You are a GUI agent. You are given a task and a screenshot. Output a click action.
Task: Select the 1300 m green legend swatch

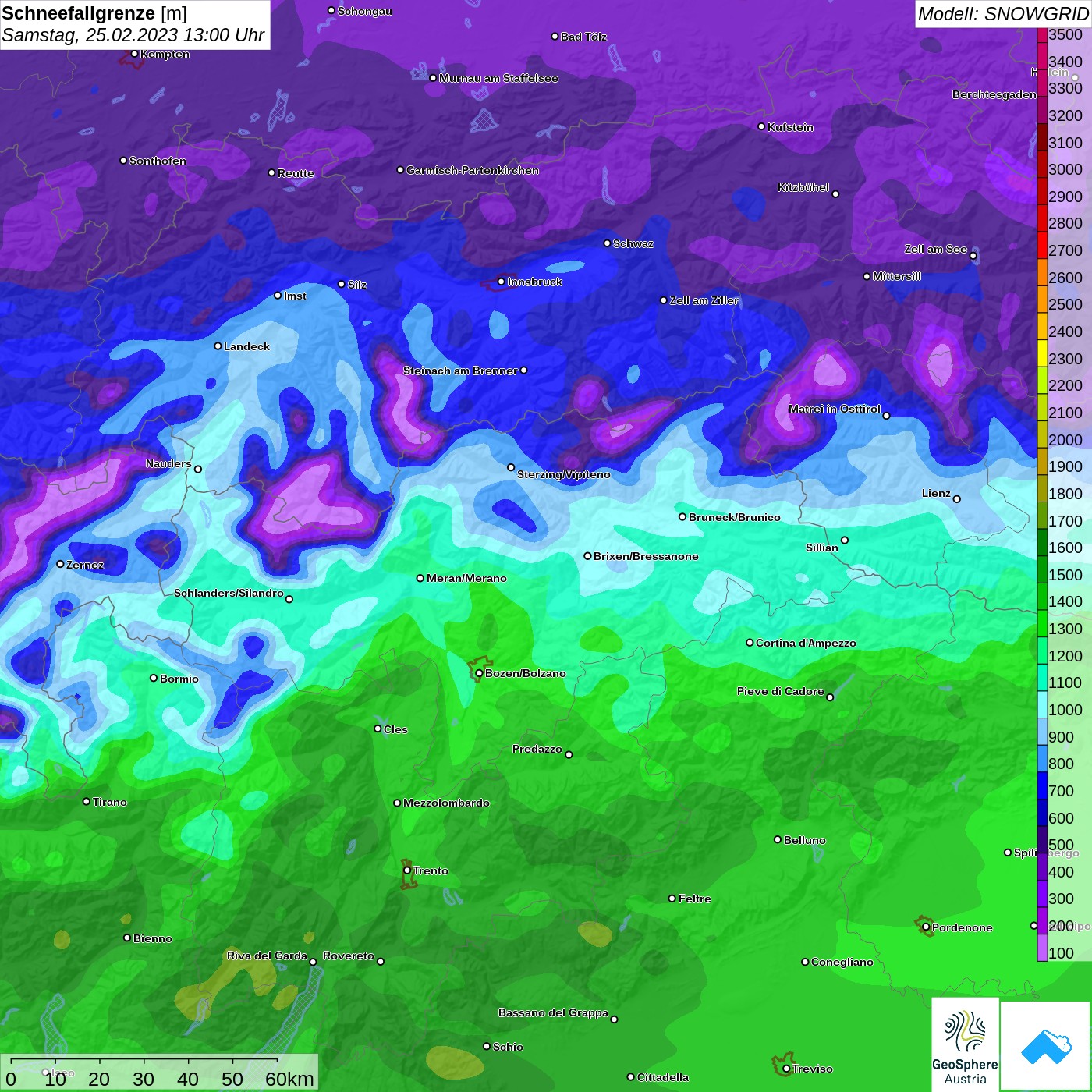coord(1042,623)
